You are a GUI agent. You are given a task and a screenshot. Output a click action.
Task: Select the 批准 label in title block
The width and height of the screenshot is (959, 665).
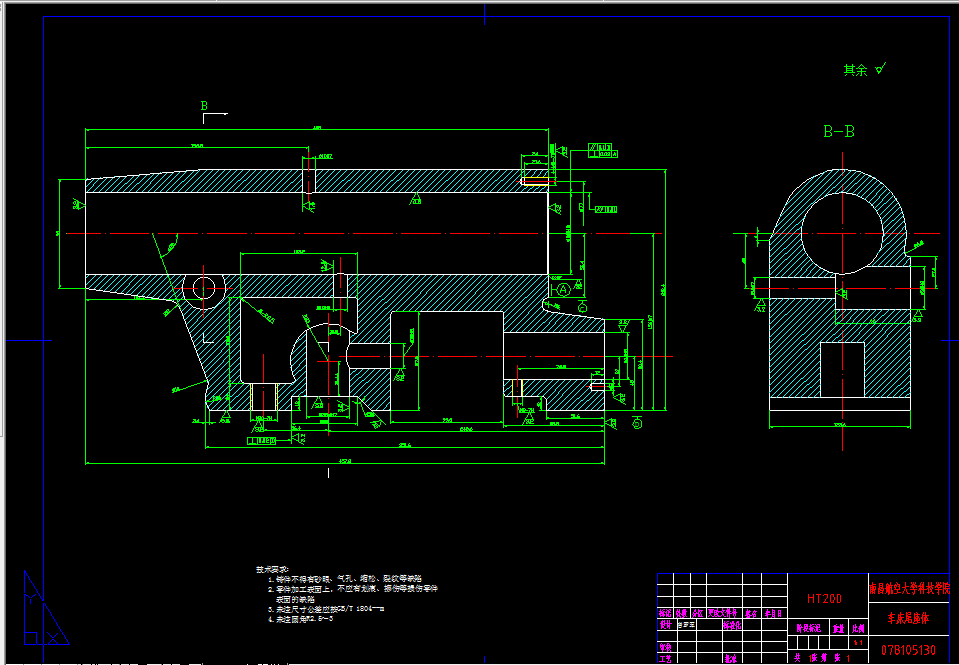coord(731,659)
